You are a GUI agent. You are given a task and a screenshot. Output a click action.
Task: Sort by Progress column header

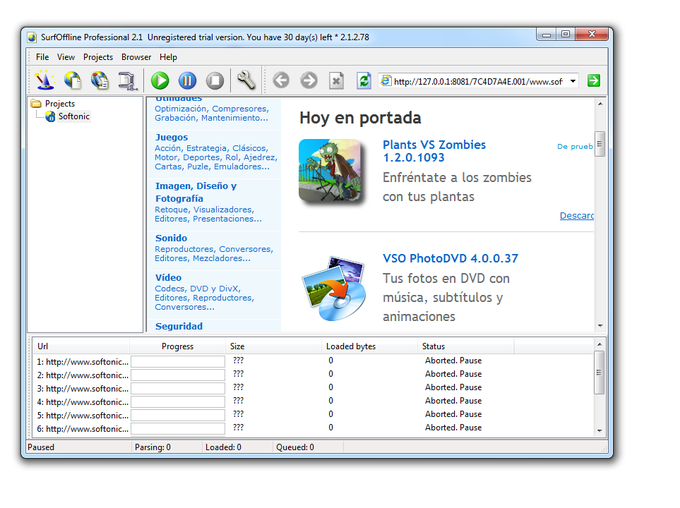pos(177,346)
